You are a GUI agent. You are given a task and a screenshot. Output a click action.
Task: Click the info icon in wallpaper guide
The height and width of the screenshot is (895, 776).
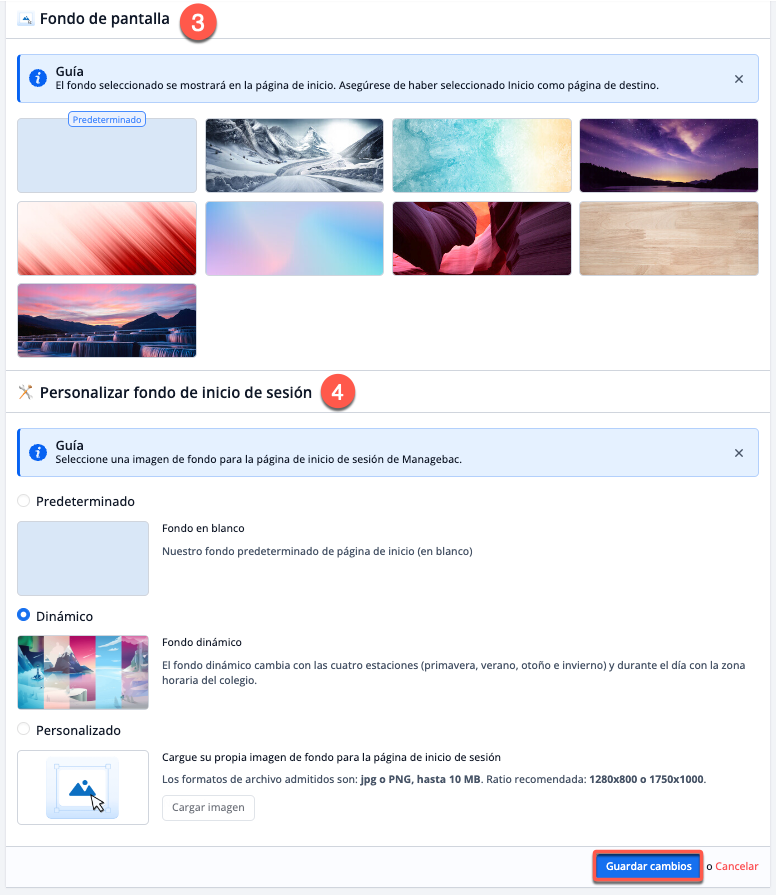pyautogui.click(x=38, y=79)
